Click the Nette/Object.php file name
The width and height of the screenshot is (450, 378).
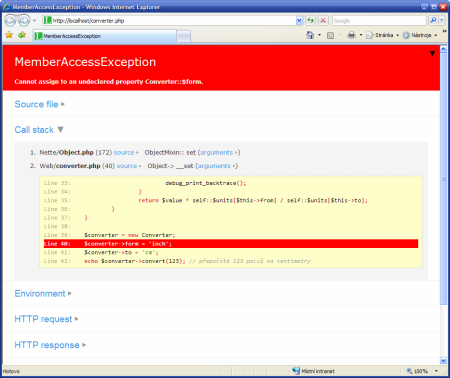pos(66,153)
